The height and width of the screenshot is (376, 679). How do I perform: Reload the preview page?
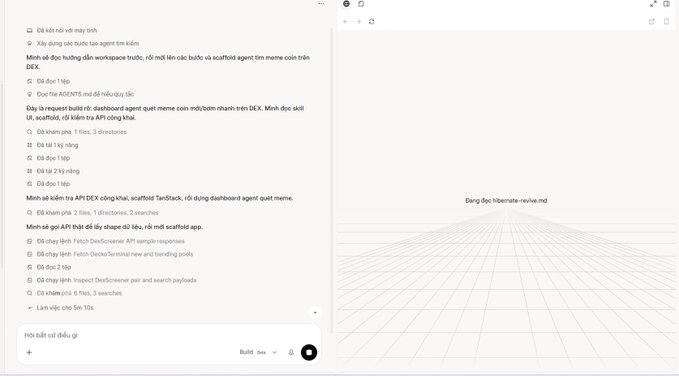(x=372, y=21)
